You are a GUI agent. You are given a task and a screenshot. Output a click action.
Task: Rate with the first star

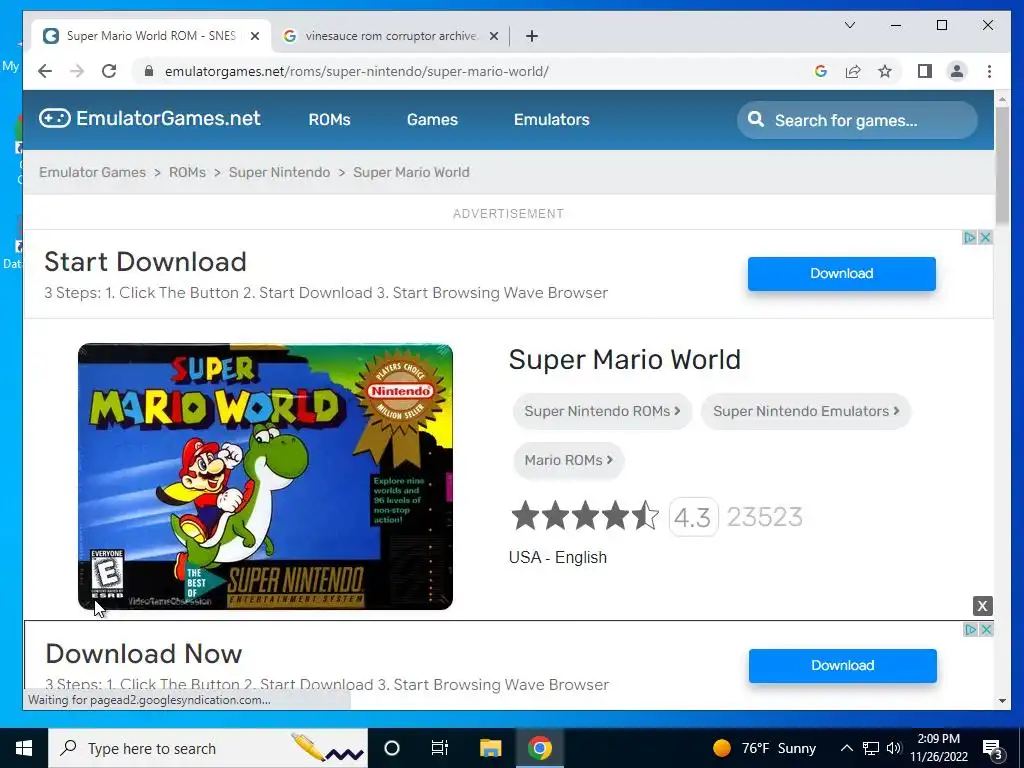(x=525, y=516)
